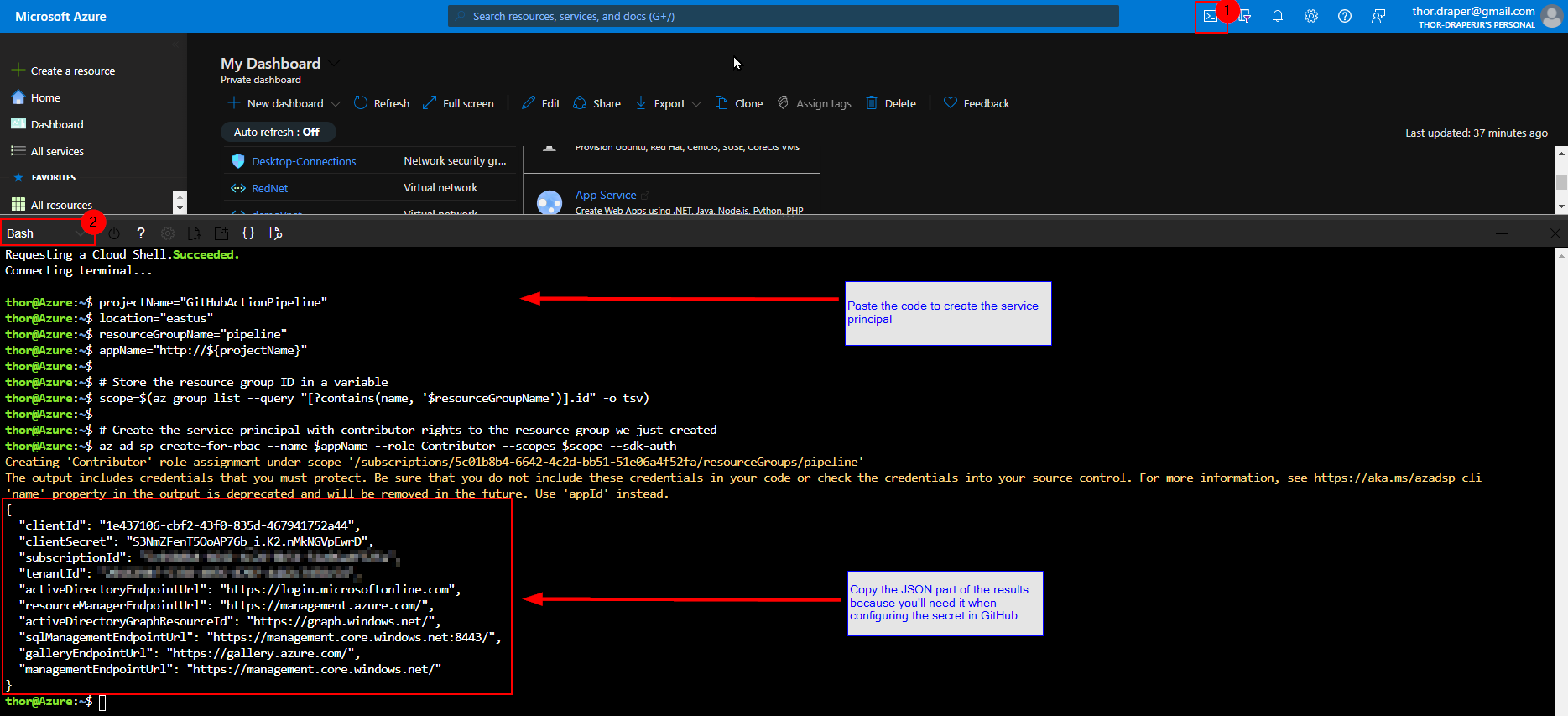Viewport: 1568px width, 716px height.
Task: Open the Directory and subscription filter
Action: tap(1244, 16)
